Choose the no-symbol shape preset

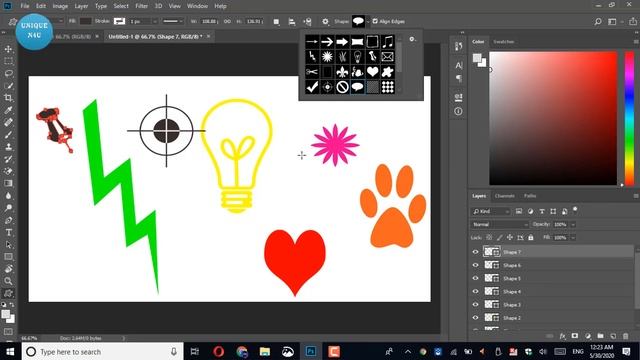[x=342, y=87]
